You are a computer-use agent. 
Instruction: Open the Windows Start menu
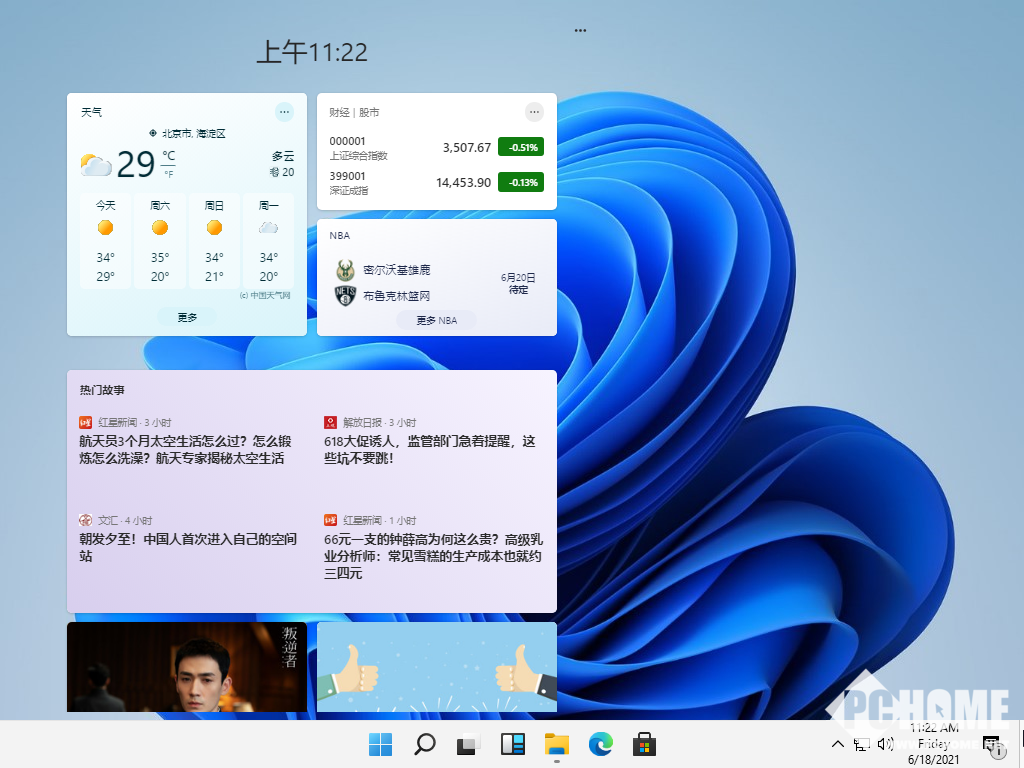coord(380,744)
